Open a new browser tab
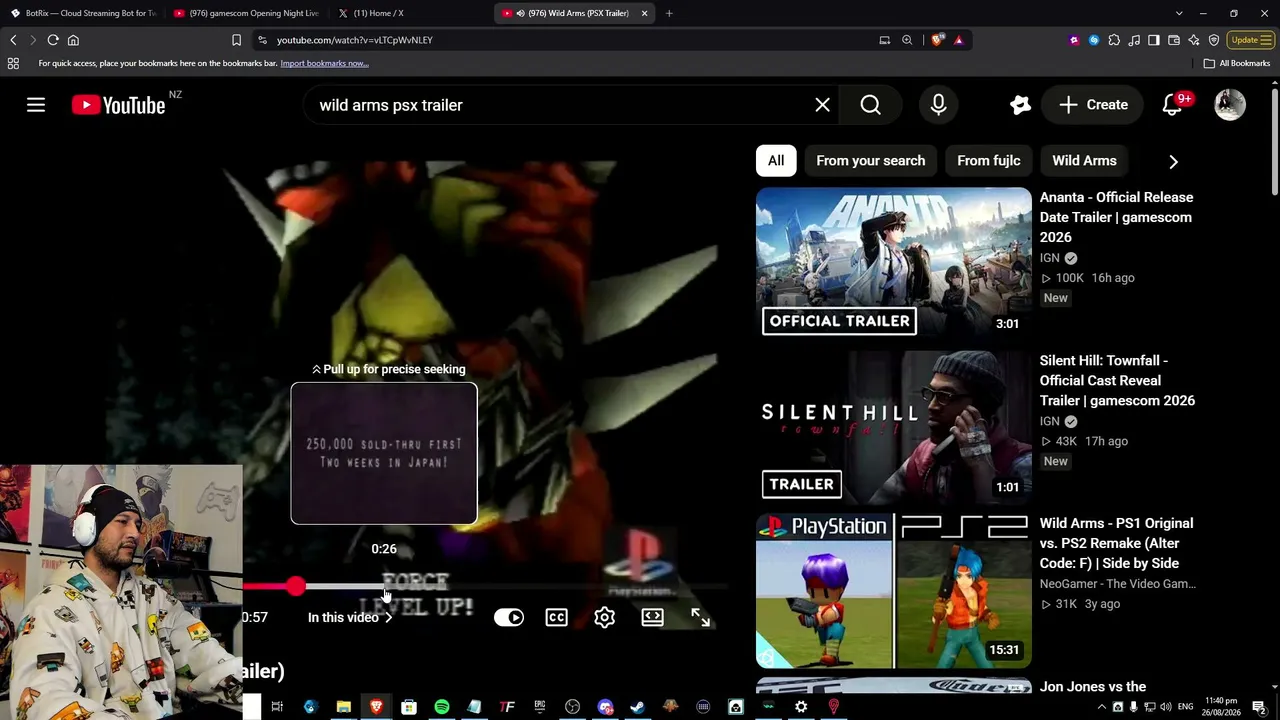The image size is (1280, 720). point(669,13)
